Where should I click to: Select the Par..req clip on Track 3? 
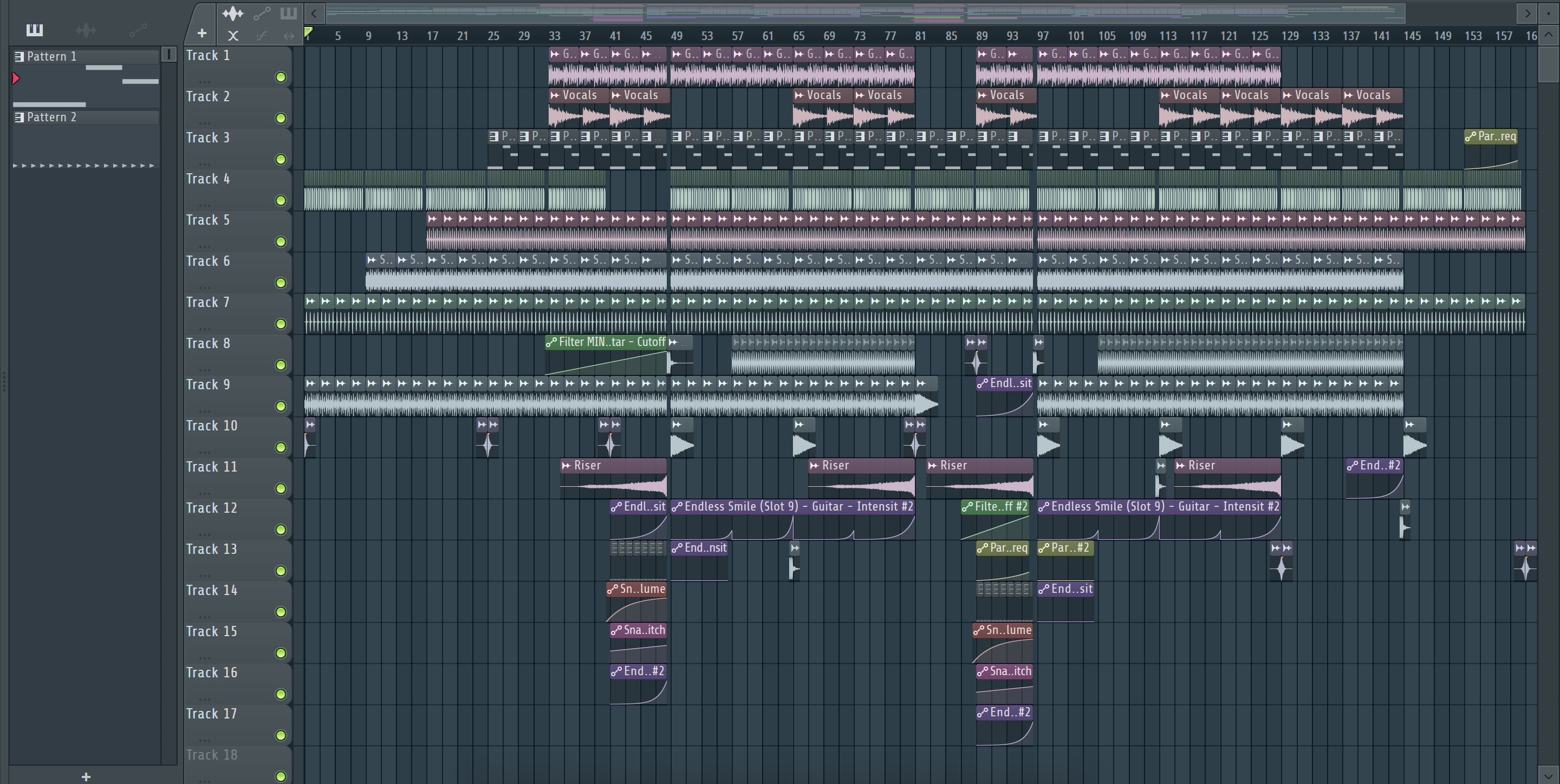tap(1491, 149)
